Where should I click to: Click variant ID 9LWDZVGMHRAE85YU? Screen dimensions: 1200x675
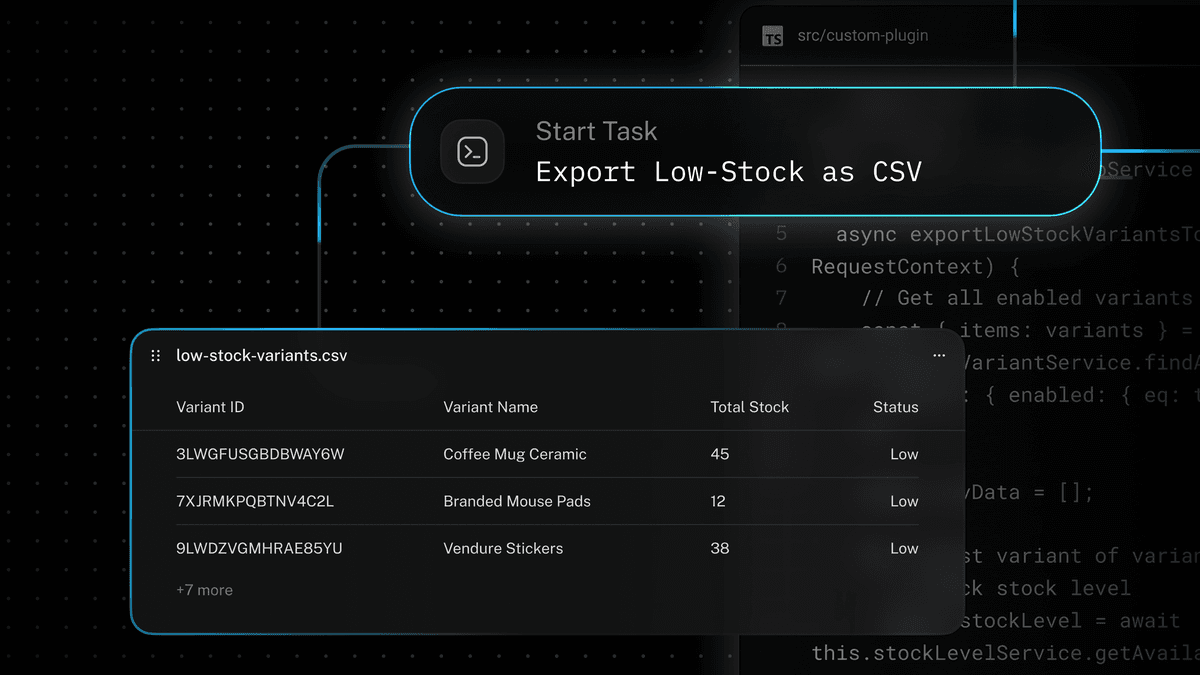tap(259, 548)
